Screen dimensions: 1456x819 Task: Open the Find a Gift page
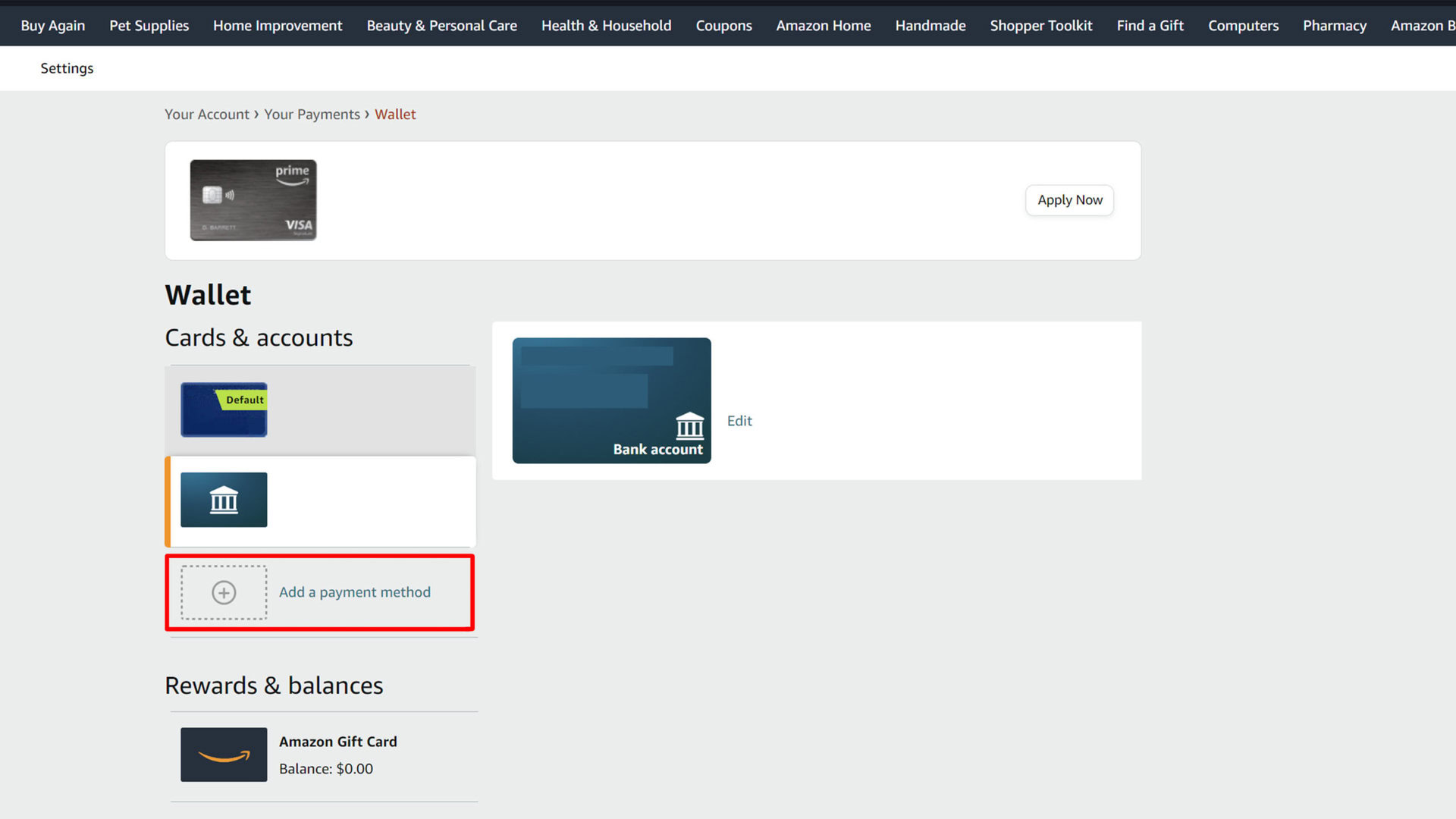tap(1150, 26)
